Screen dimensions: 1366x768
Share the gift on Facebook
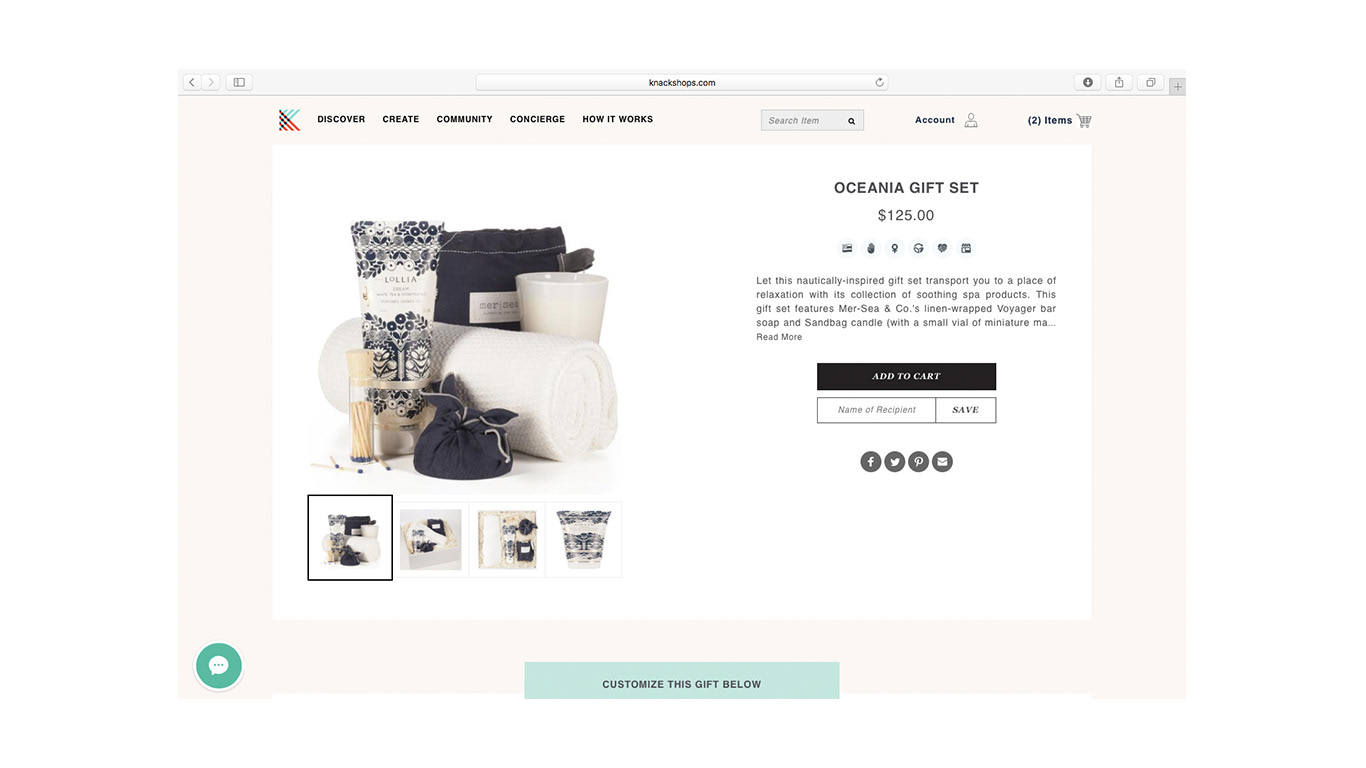pyautogui.click(x=871, y=461)
